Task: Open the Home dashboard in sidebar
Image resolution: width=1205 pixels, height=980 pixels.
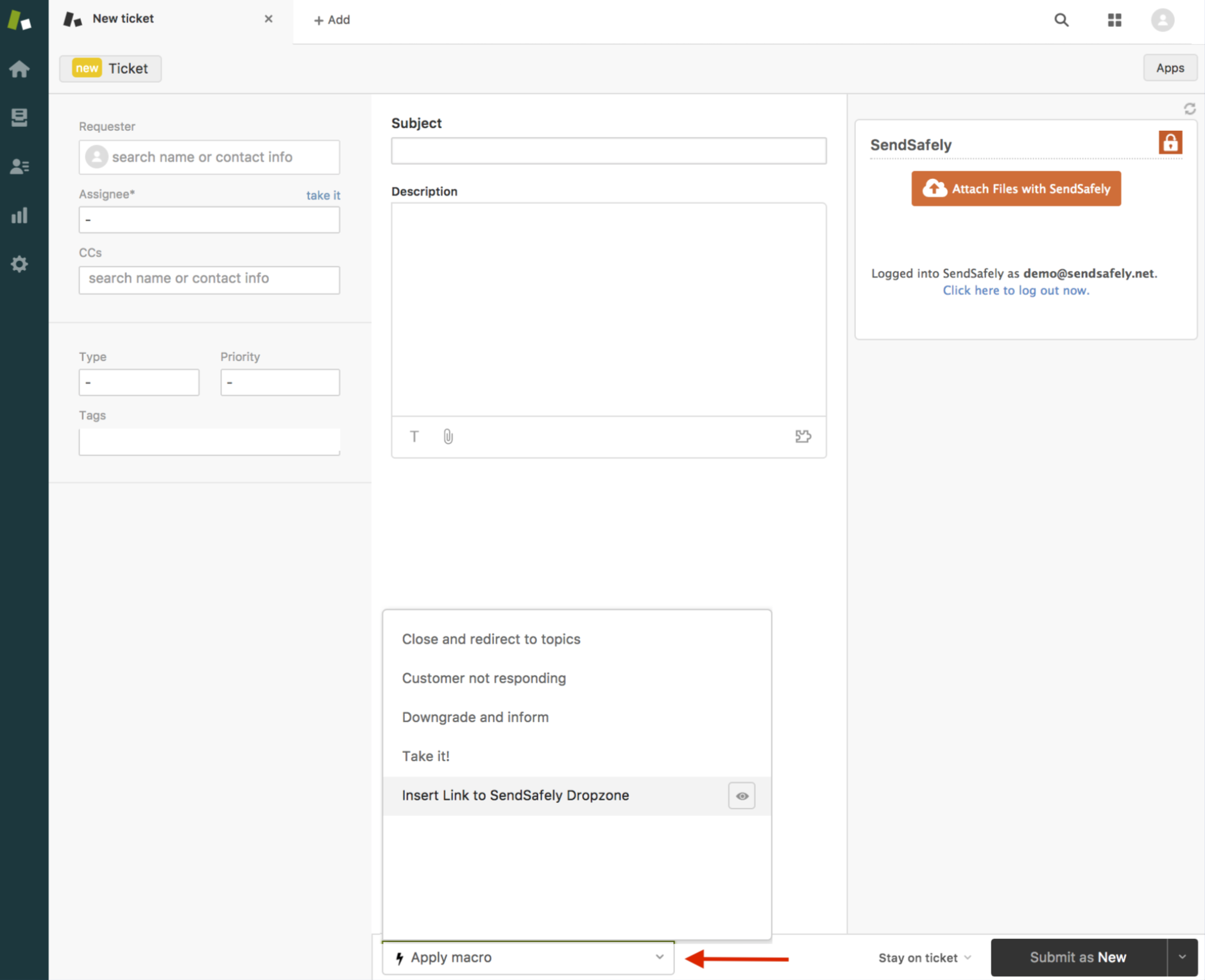Action: (19, 69)
